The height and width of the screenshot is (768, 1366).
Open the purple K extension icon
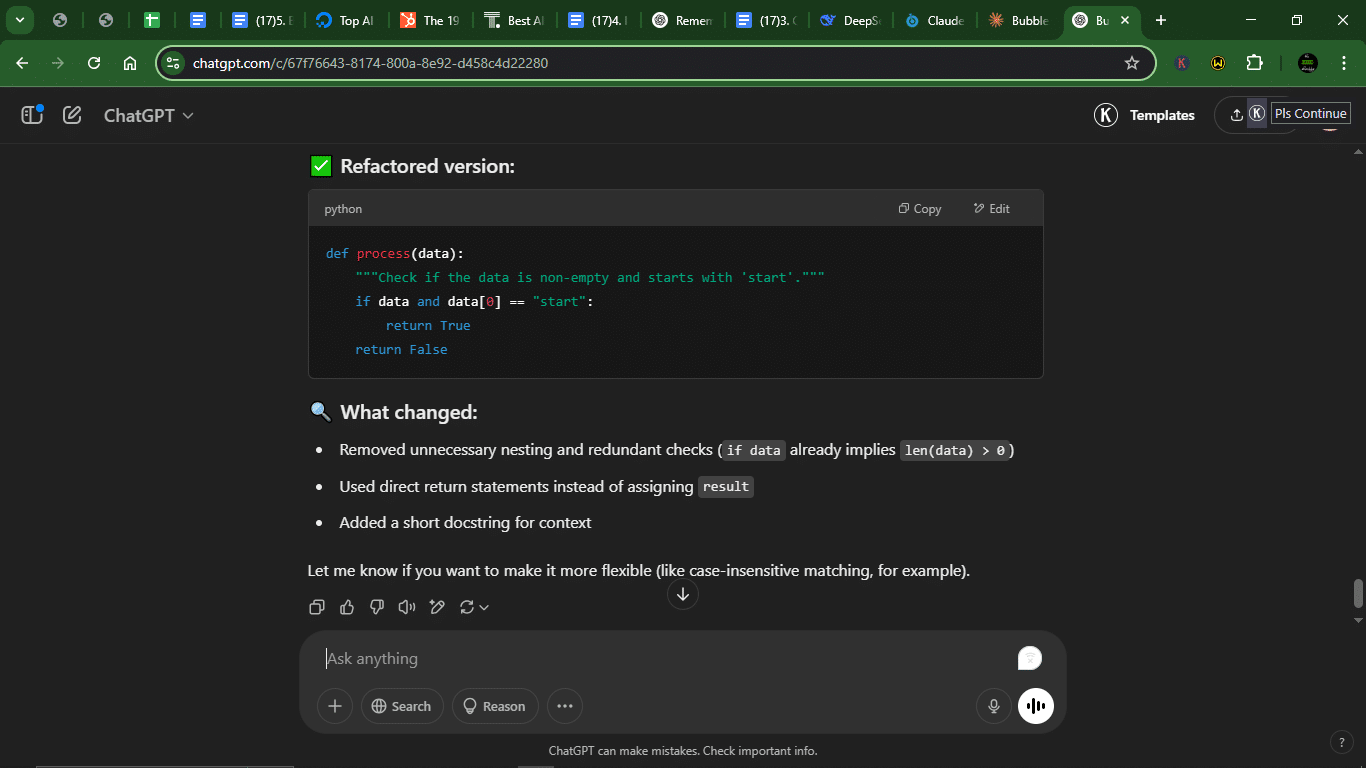click(1182, 63)
